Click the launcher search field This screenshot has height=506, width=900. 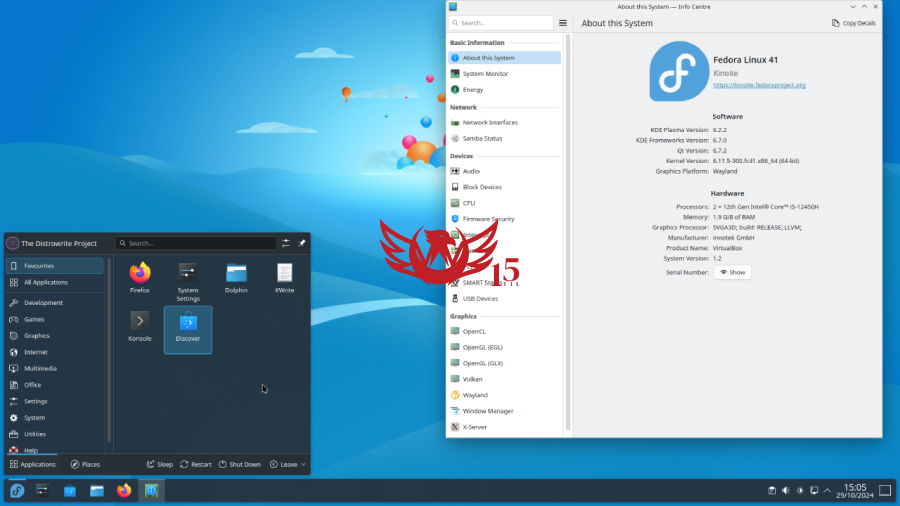click(196, 243)
